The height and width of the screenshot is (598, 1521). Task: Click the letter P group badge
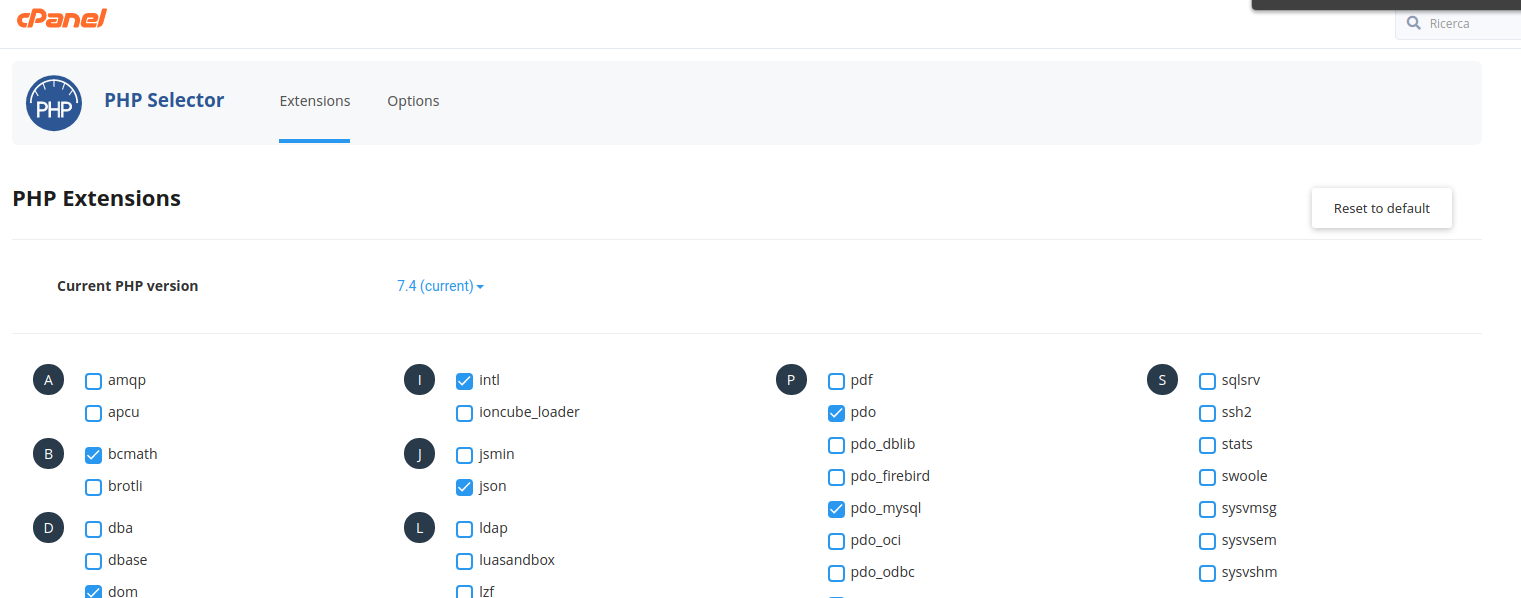[791, 380]
